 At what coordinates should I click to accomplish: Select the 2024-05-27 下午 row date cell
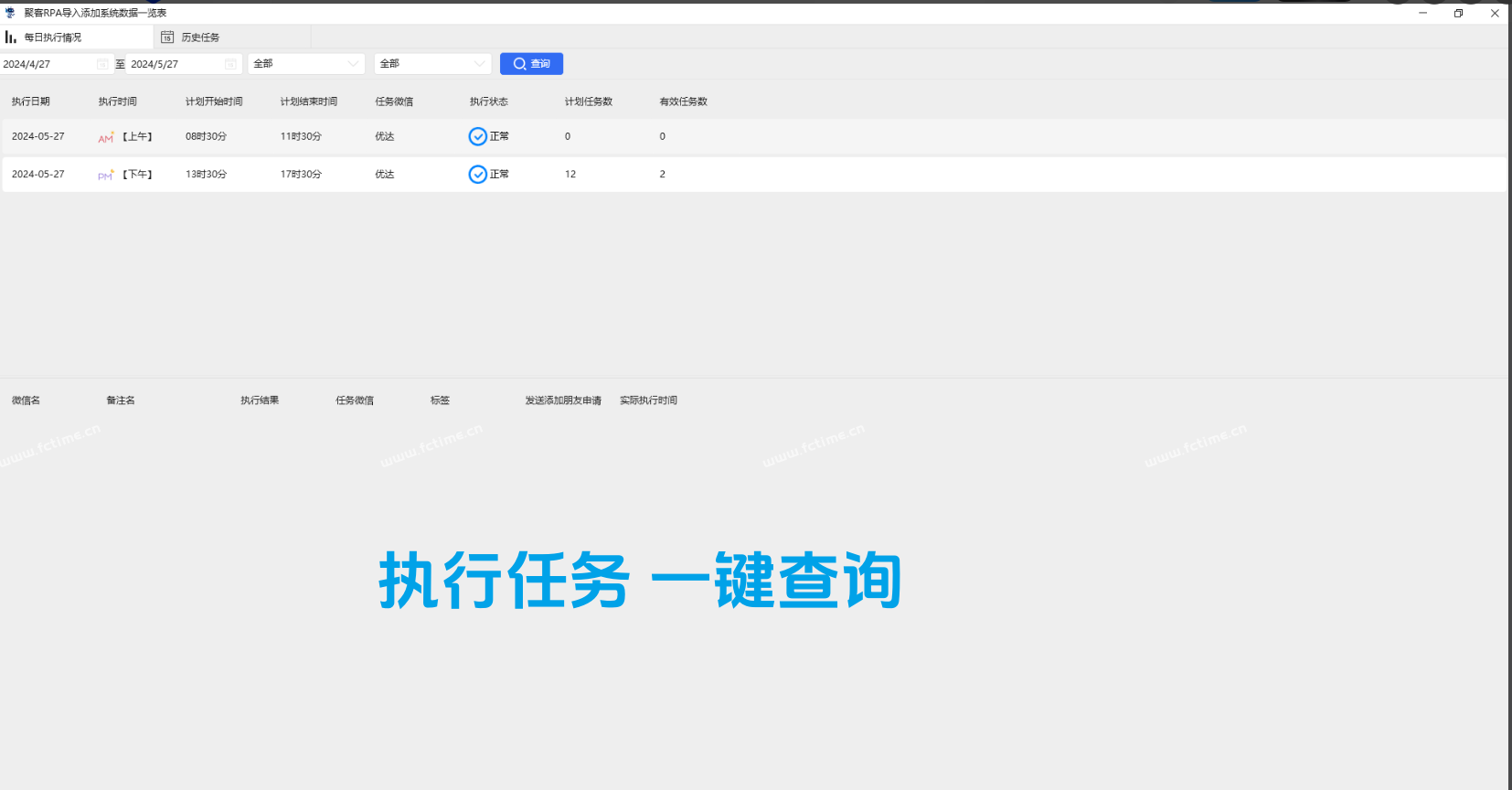tap(38, 174)
